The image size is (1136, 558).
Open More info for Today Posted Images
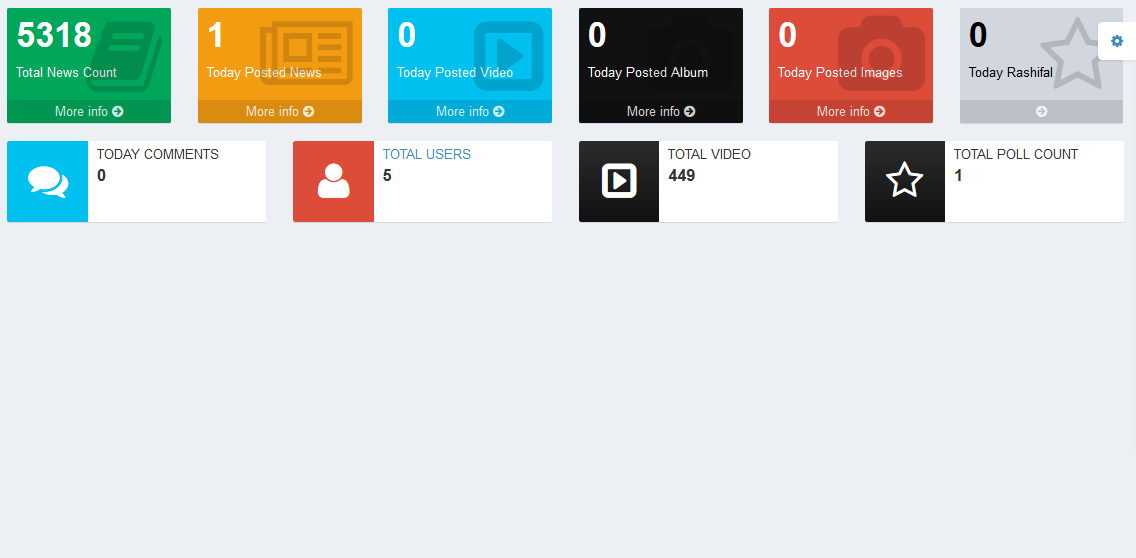[x=851, y=112]
